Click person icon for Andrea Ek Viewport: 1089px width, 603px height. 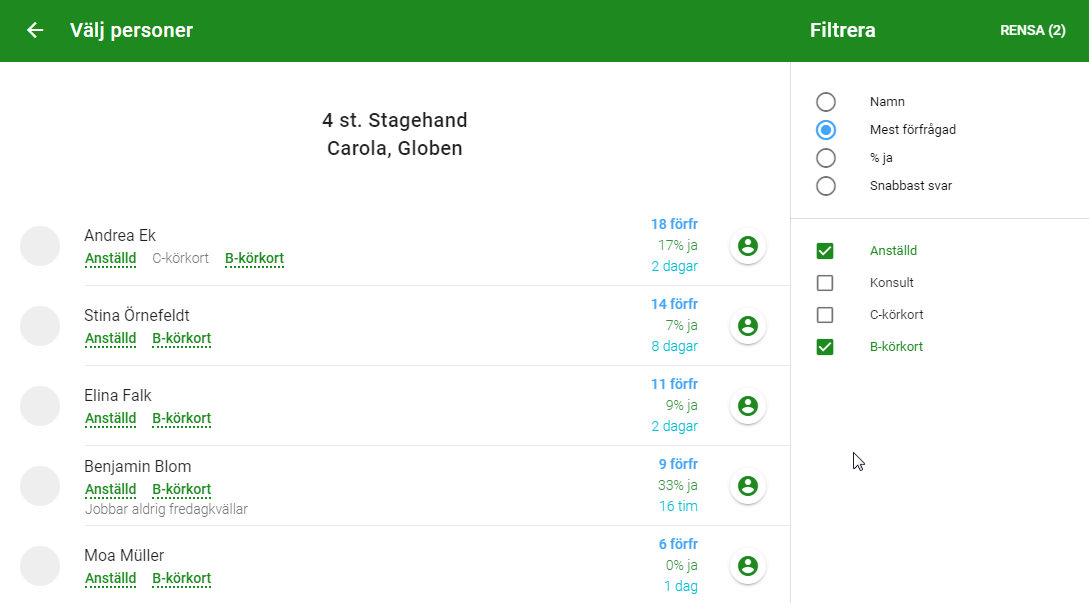(x=747, y=246)
